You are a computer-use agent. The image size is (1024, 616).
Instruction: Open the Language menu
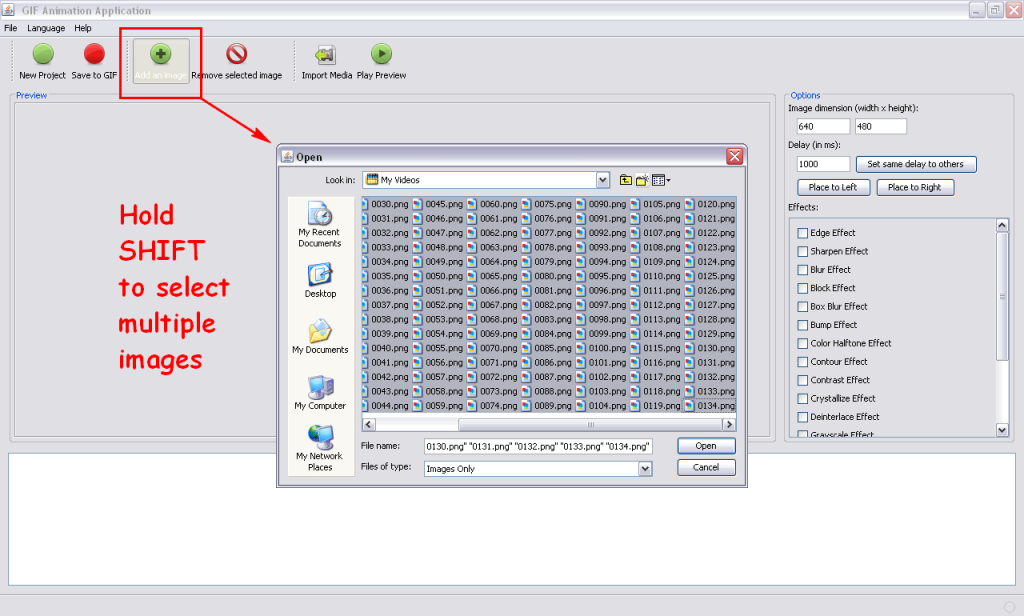(x=46, y=28)
